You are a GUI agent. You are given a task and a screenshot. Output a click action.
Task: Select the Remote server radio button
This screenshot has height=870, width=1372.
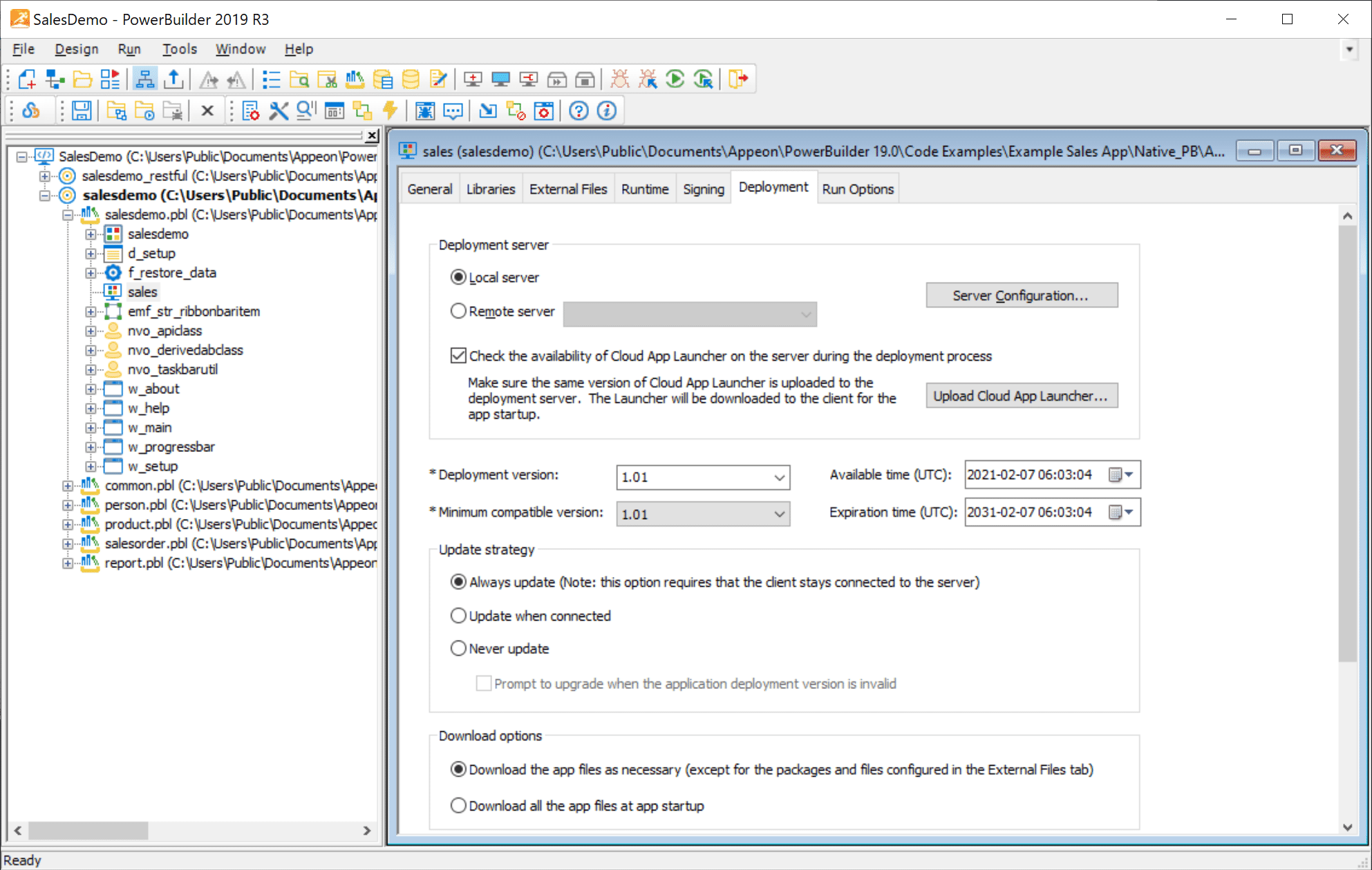click(458, 311)
